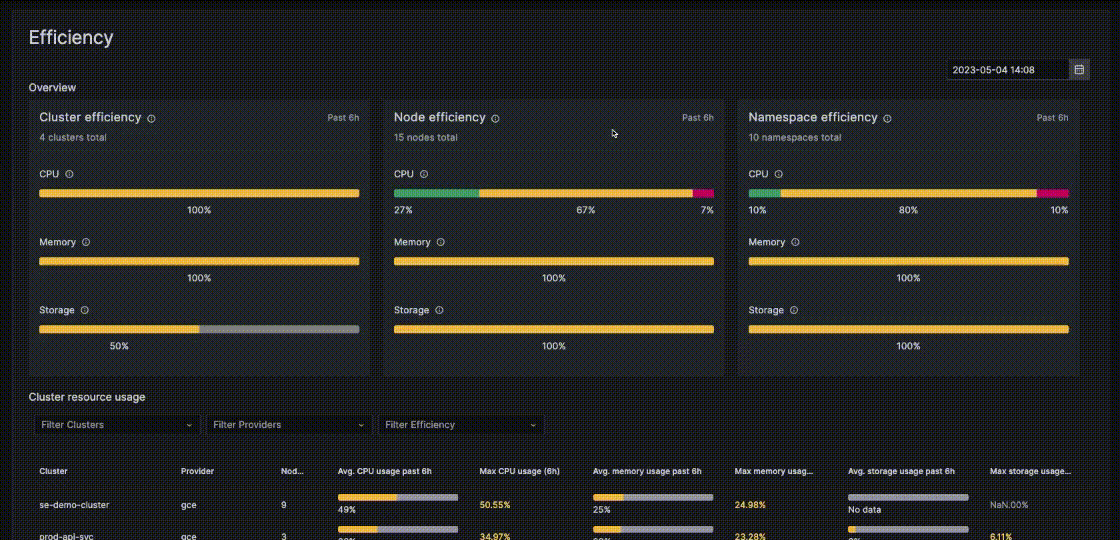Screen dimensions: 1120x540
Task: Sort by Max CPU usage (6h) column
Action: pyautogui.click(x=518, y=471)
